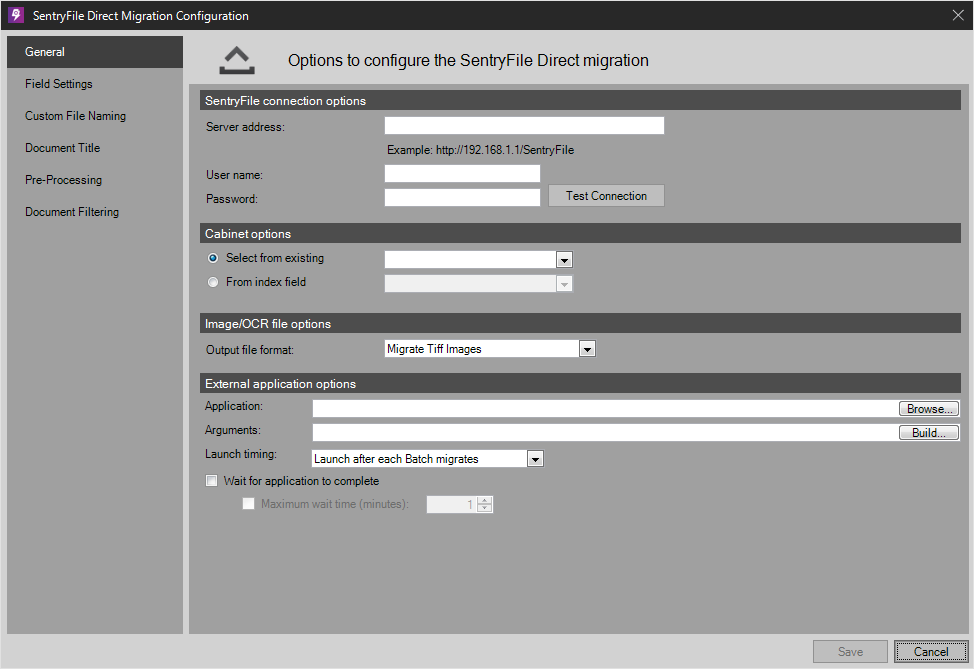Click Build to construct arguments

(x=929, y=433)
